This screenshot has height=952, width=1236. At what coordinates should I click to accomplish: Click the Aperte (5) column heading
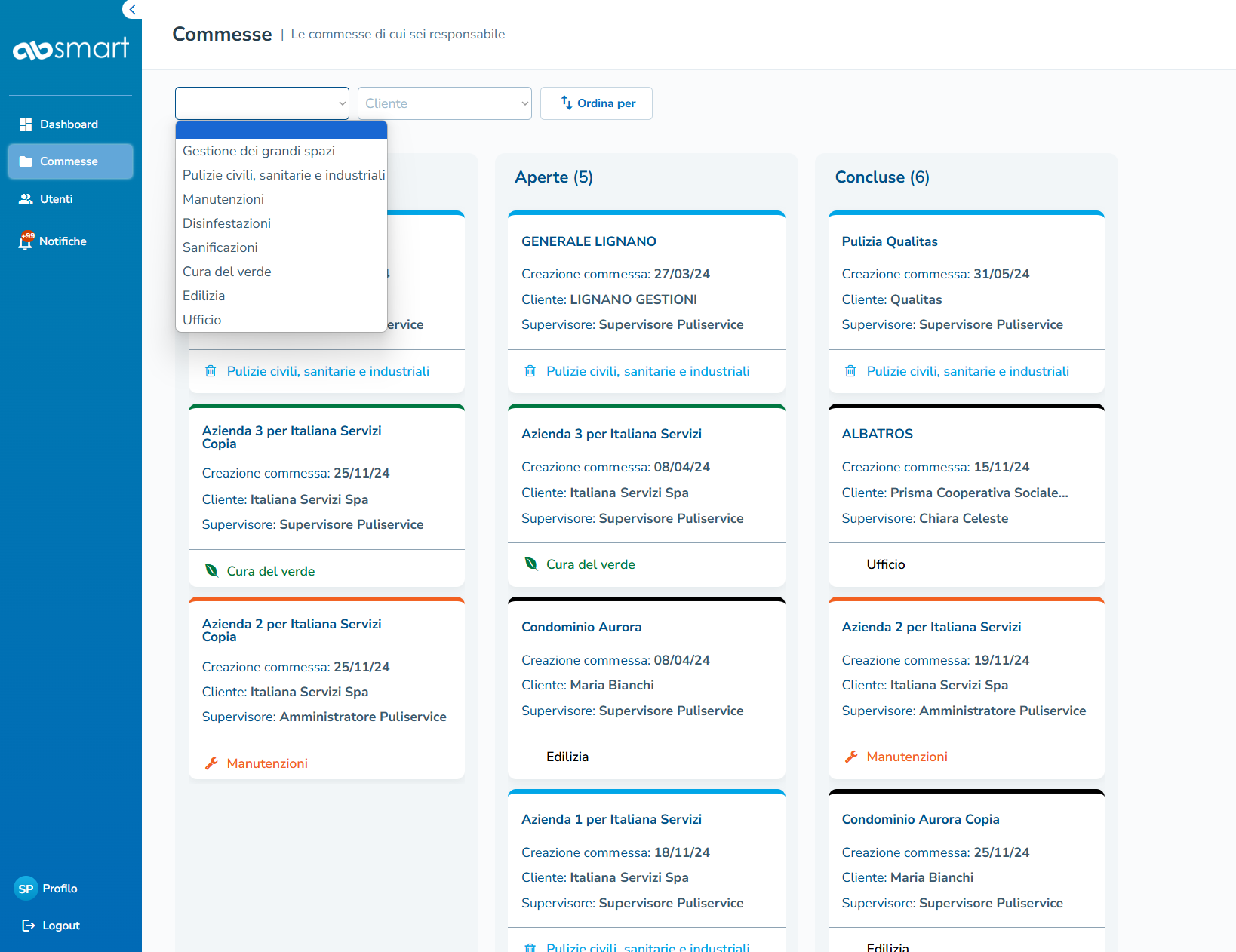click(x=554, y=177)
